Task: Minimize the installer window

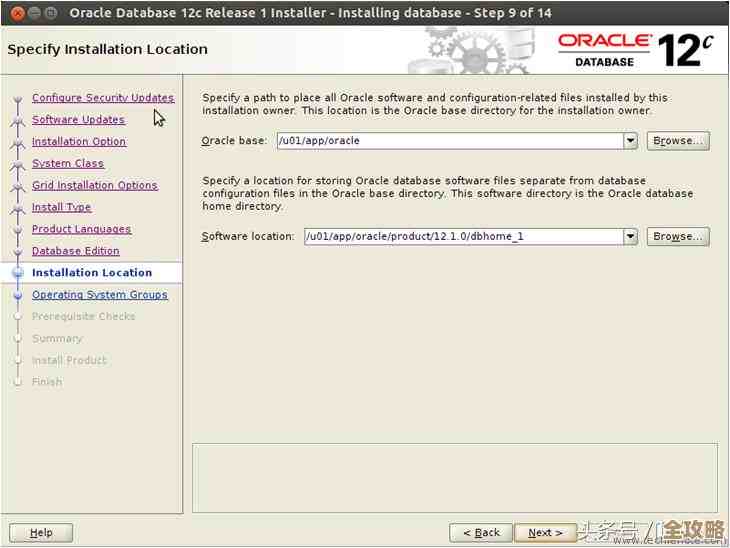Action: click(x=34, y=13)
